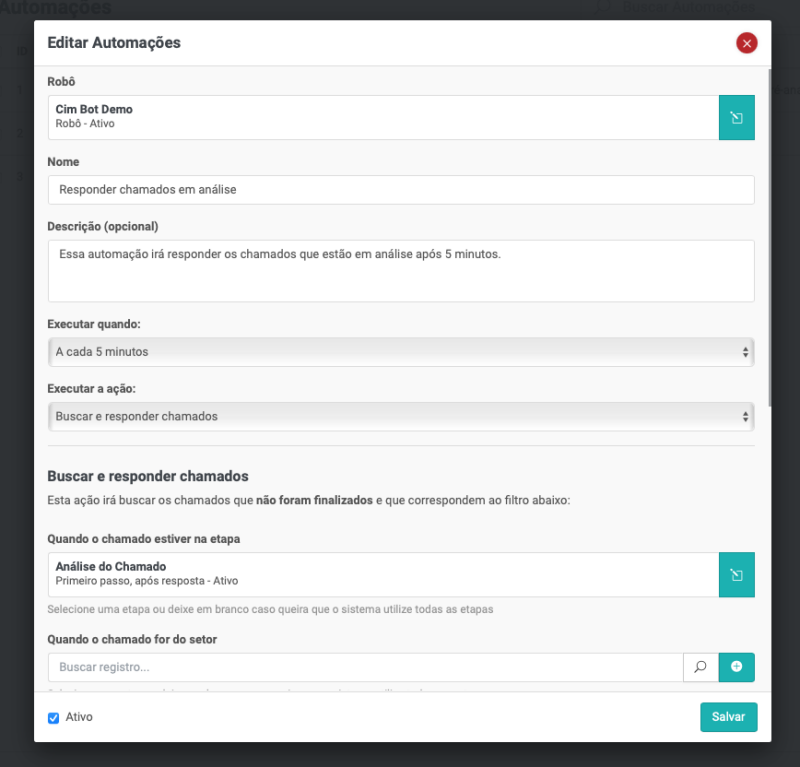Click the magnifier search icon for setor

pyautogui.click(x=700, y=667)
